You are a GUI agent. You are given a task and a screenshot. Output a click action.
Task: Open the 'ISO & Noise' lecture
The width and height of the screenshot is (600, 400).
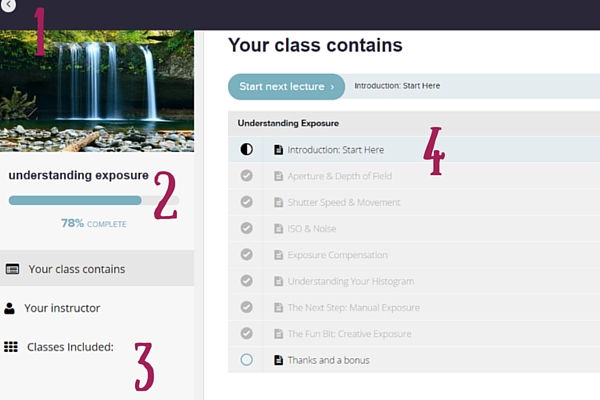[312, 229]
